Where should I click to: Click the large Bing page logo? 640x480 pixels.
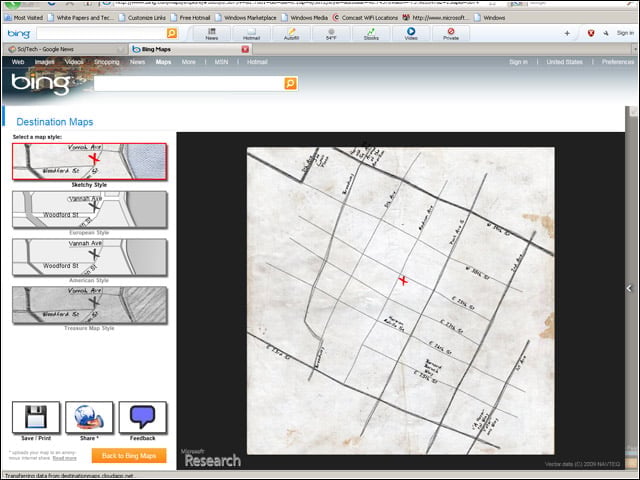tap(40, 84)
